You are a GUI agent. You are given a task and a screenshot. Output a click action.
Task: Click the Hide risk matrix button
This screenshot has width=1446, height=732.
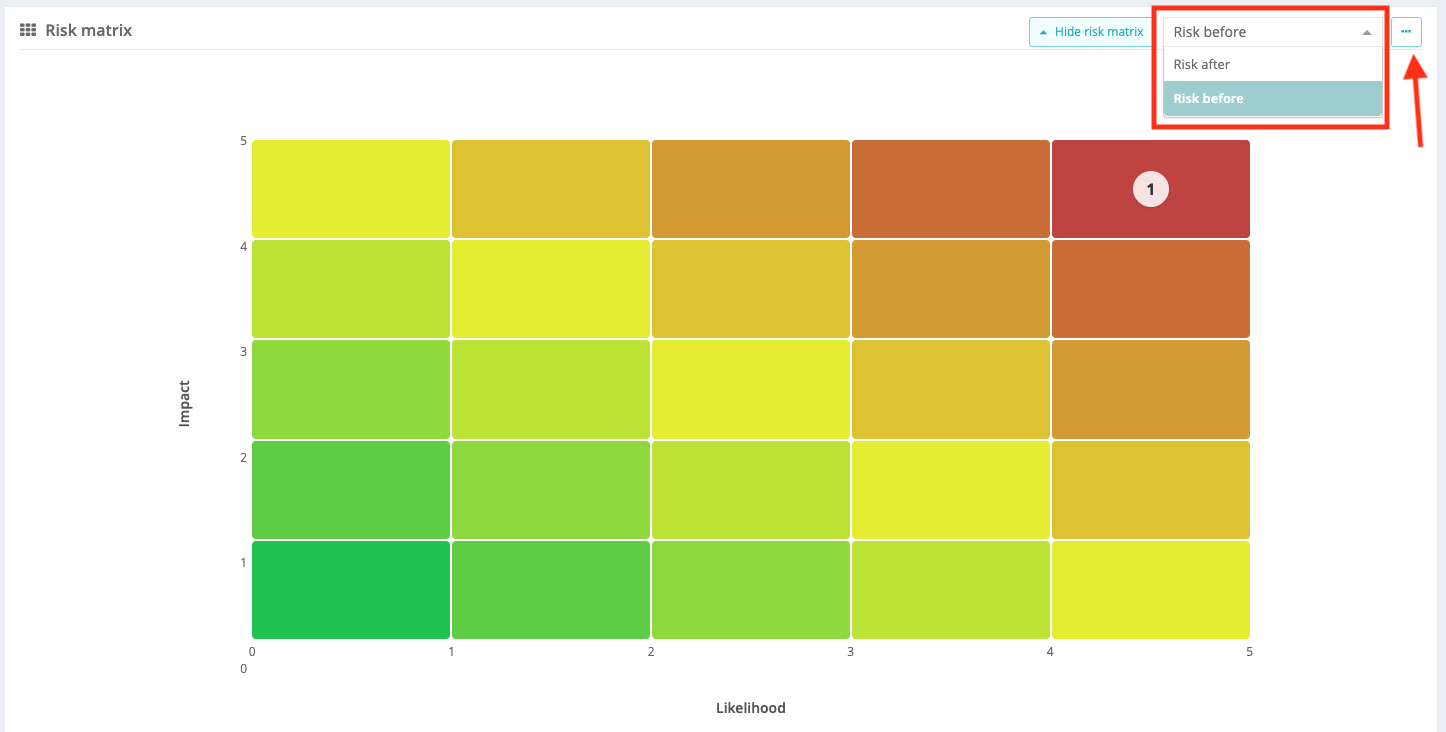click(x=1092, y=32)
